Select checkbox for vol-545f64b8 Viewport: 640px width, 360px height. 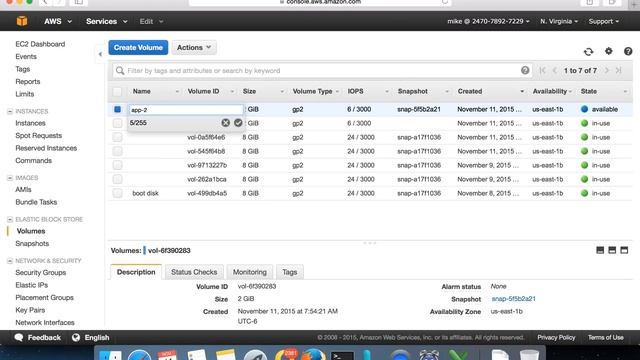[117, 151]
